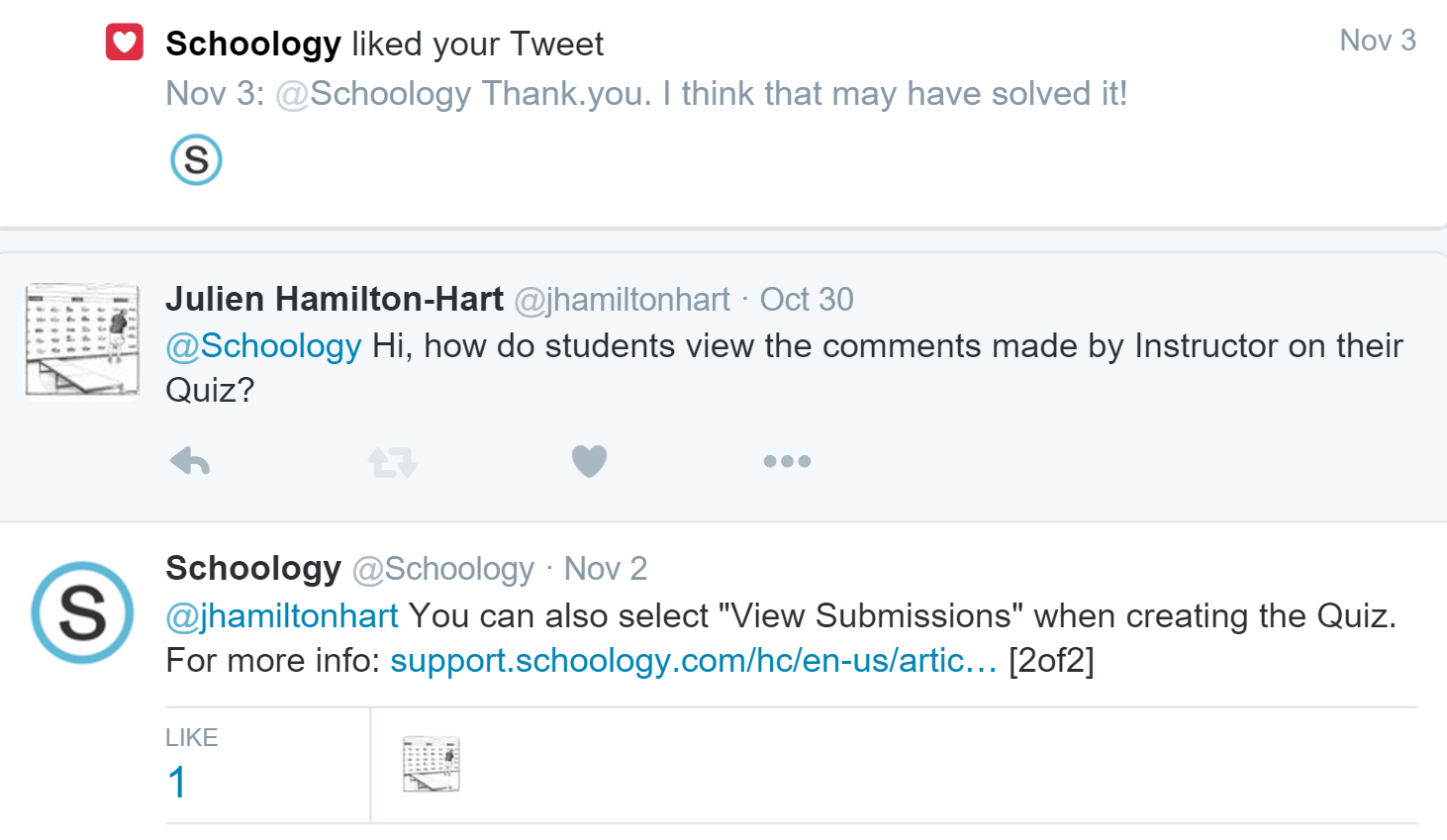Click the Oct 30 tweet timestamp
The height and width of the screenshot is (840, 1447).
[806, 299]
